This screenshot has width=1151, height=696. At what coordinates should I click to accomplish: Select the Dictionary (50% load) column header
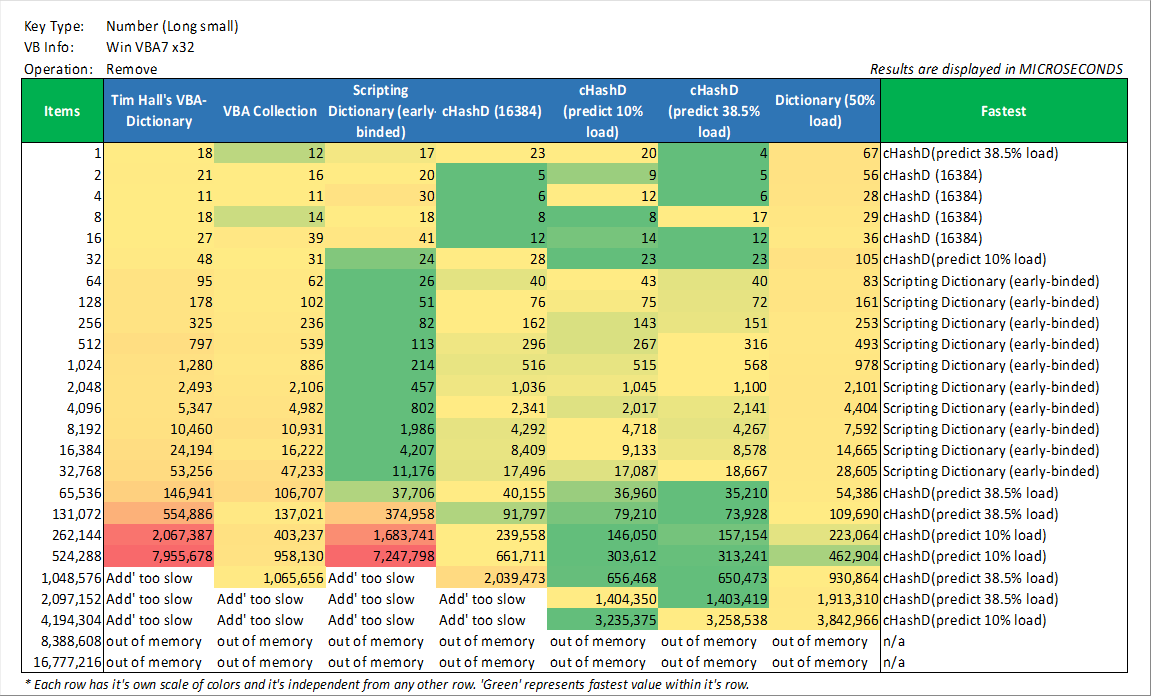click(x=825, y=111)
